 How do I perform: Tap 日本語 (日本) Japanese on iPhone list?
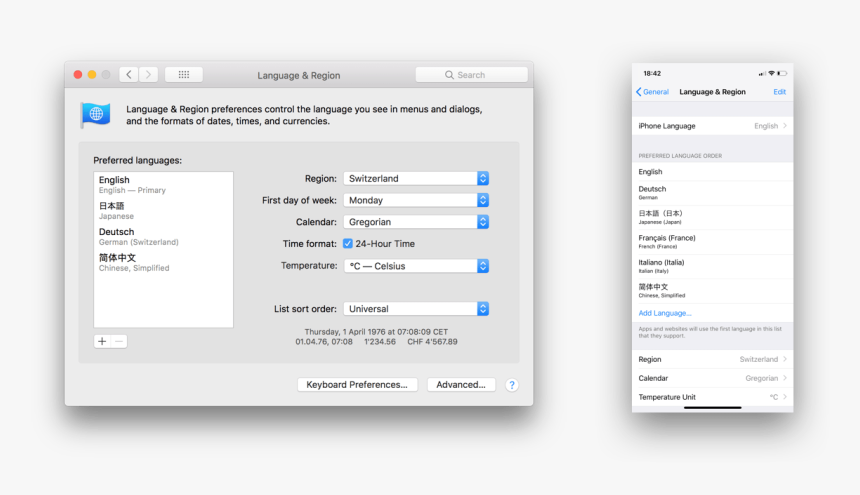(712, 217)
